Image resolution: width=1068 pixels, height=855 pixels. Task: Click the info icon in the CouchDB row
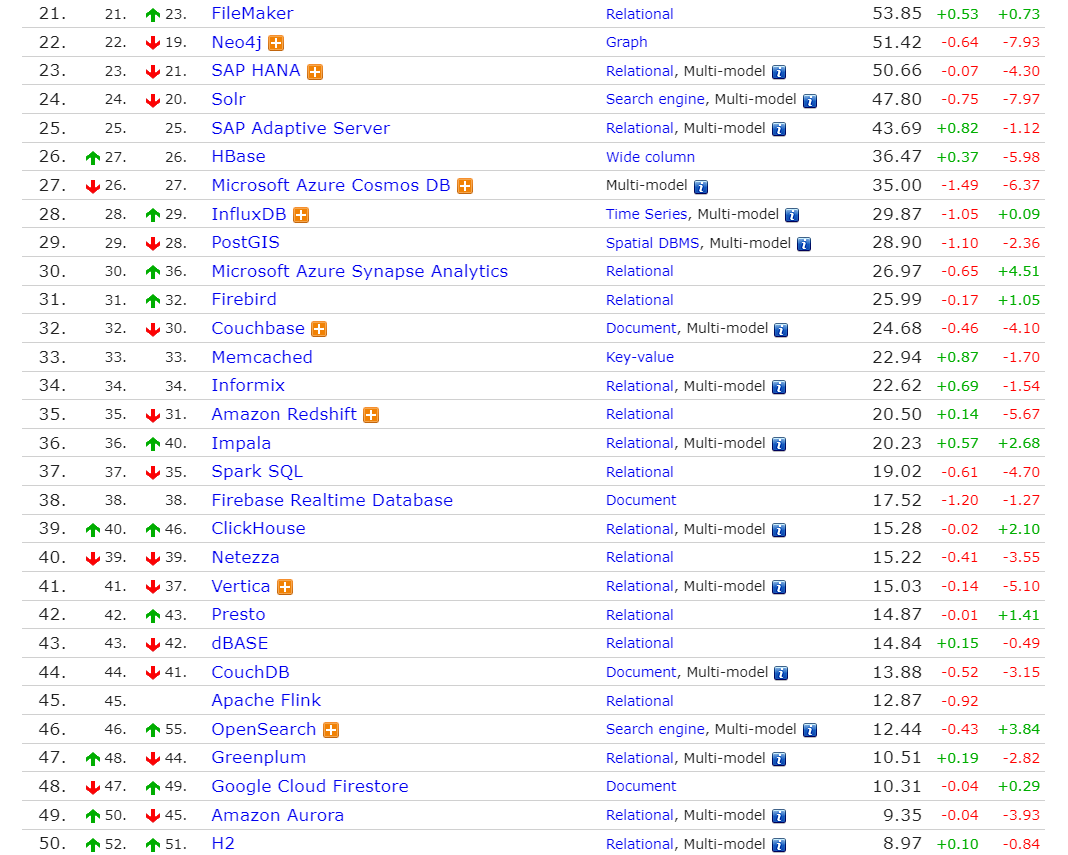781,673
